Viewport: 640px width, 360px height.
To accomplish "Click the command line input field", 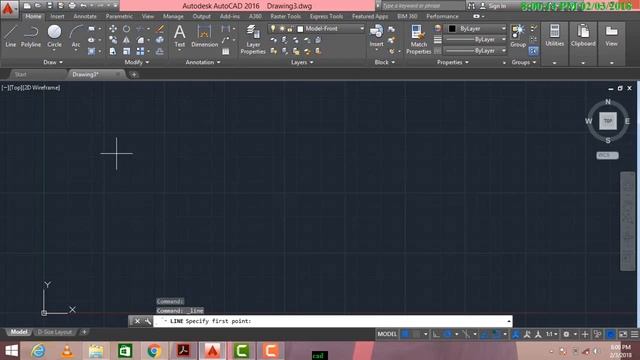I will [333, 321].
